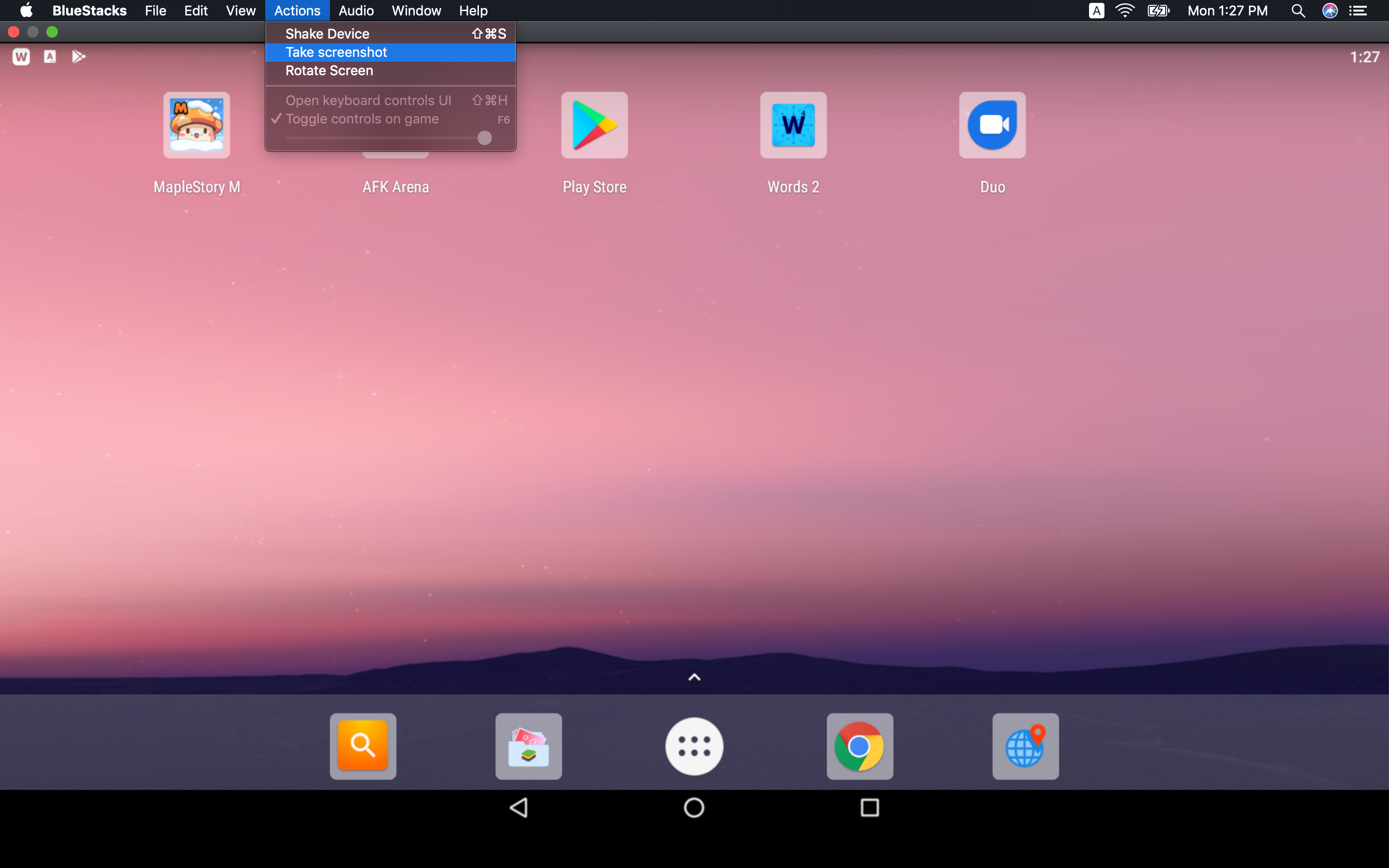
Task: Open Play Store app
Action: point(594,124)
